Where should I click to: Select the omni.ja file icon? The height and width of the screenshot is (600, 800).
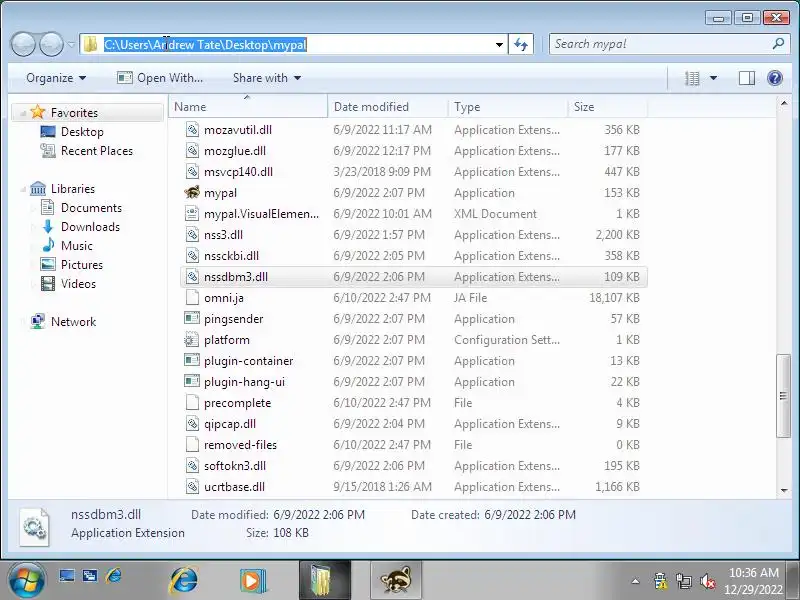coord(192,297)
